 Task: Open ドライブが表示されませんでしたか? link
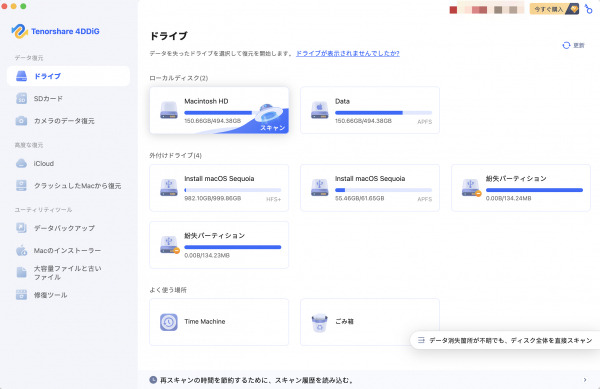point(347,54)
